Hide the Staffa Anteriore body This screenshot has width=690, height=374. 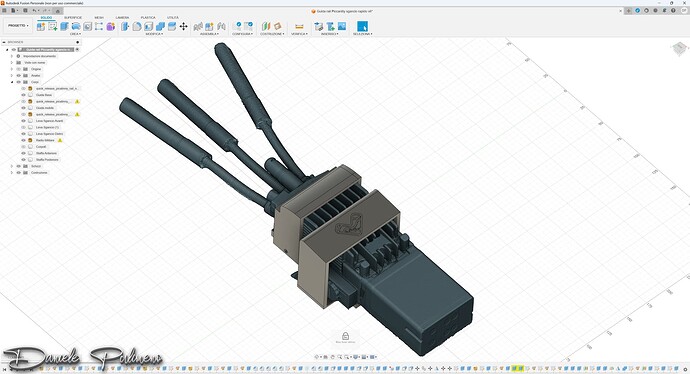coord(24,153)
